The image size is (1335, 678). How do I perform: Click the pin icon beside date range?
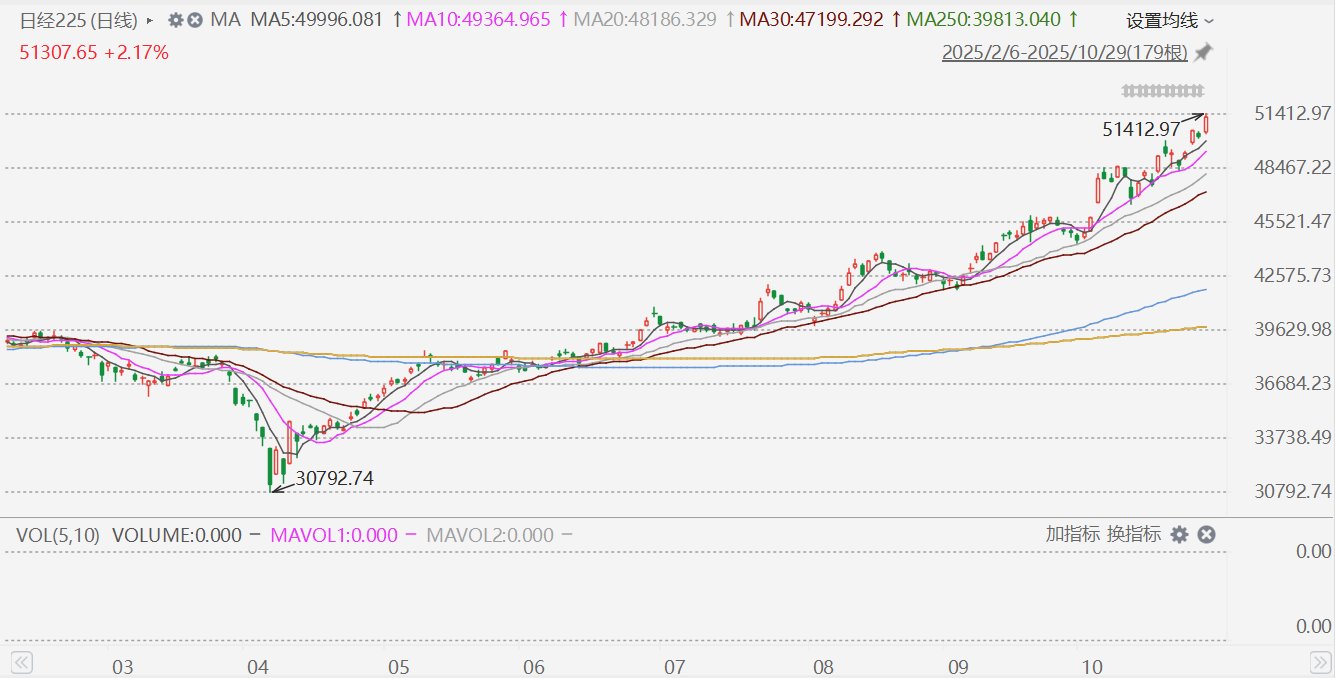1203,52
